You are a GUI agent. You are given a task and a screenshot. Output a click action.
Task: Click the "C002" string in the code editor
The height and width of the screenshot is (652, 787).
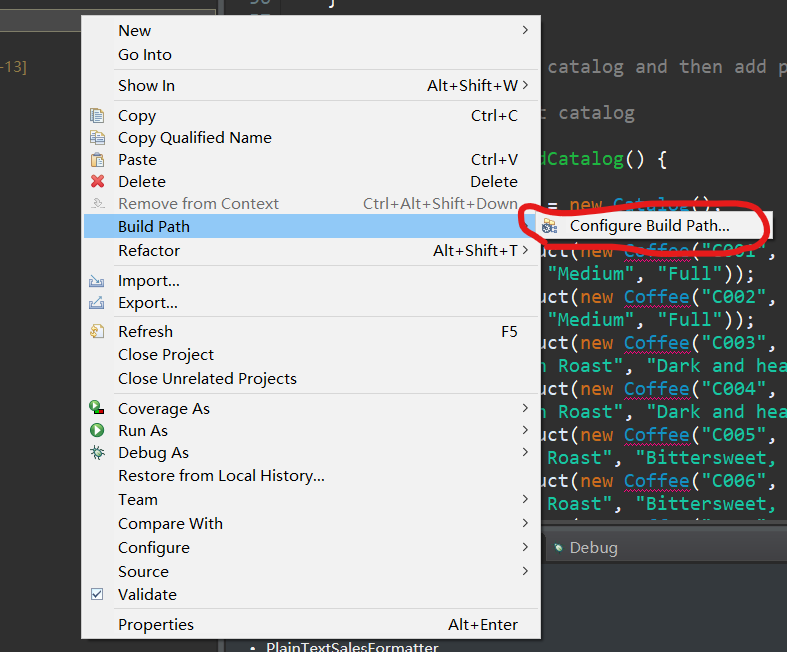[733, 297]
